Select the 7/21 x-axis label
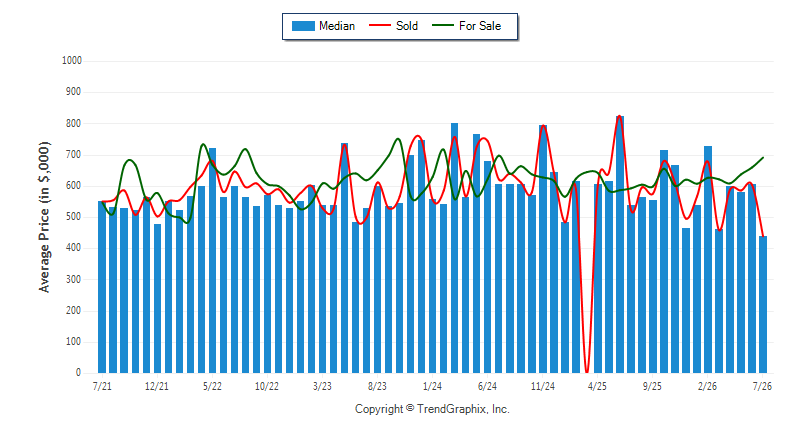800x434 pixels. 102,386
